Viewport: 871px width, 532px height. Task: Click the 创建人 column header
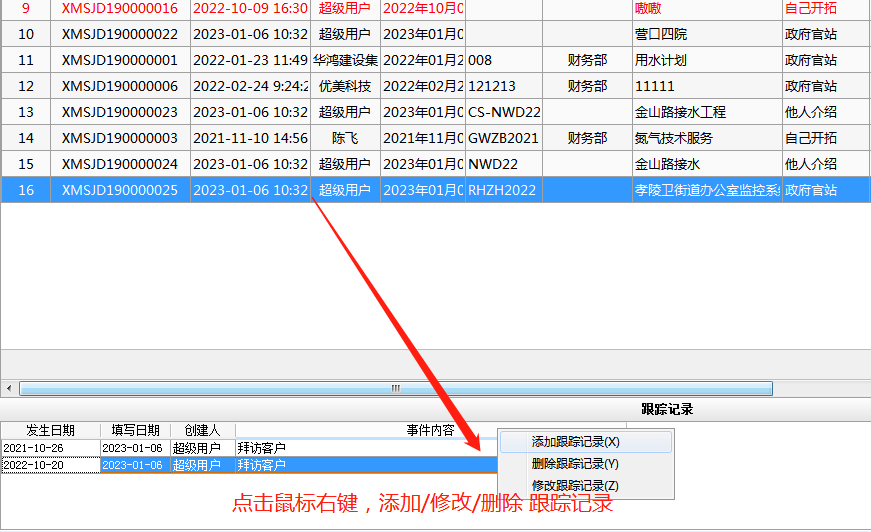click(202, 430)
